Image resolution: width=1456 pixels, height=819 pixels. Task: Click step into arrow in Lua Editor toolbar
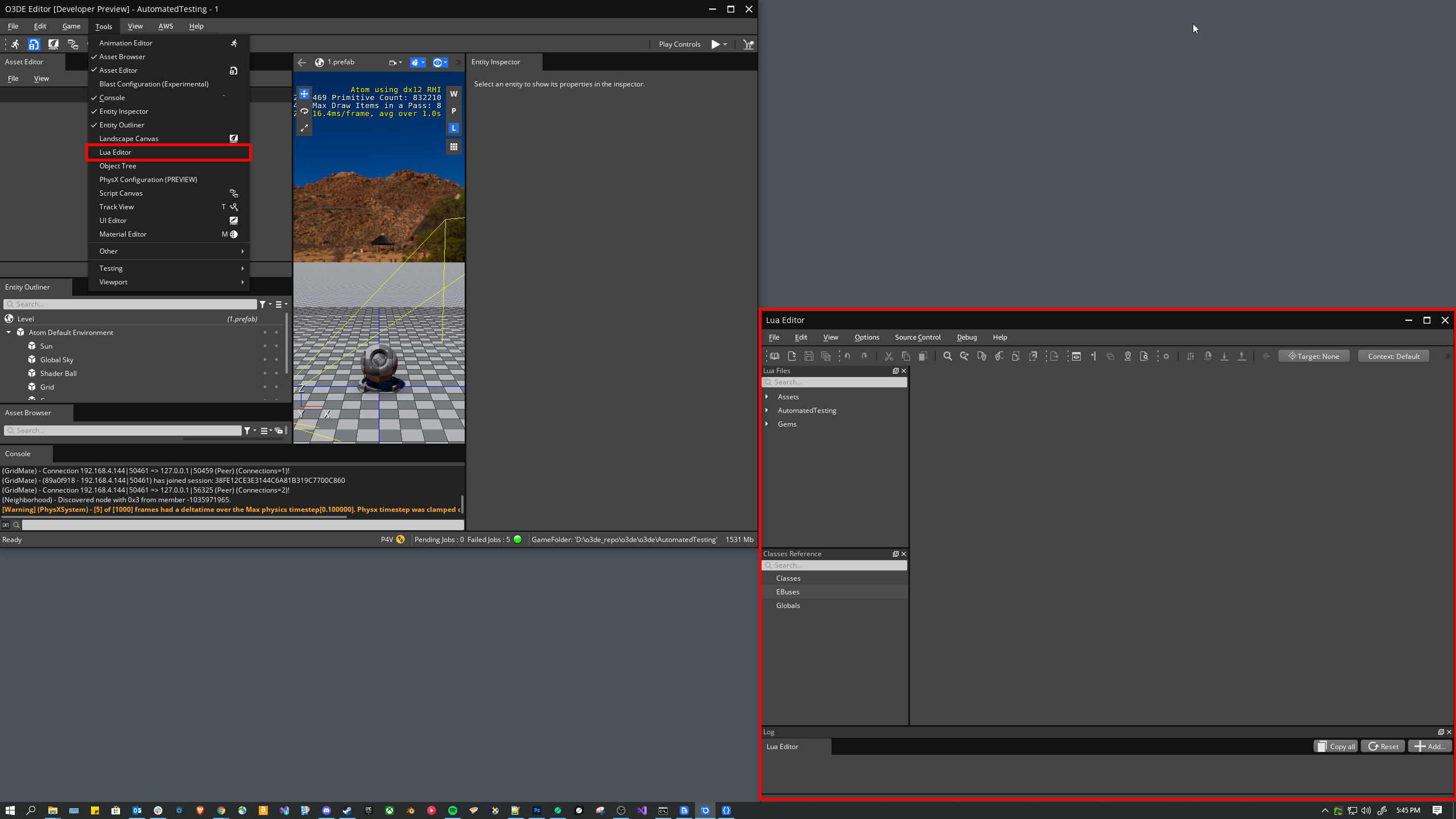(1225, 356)
